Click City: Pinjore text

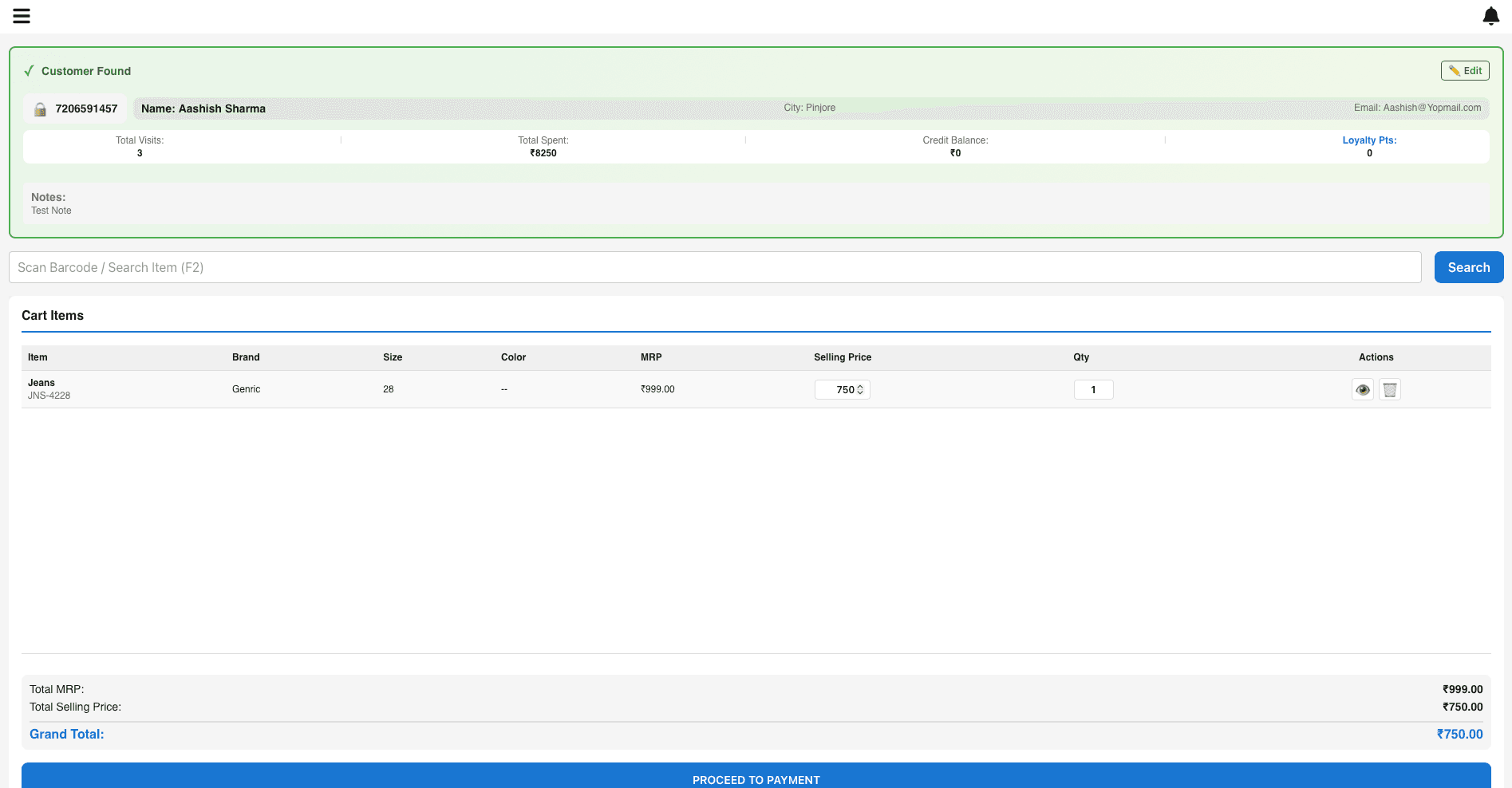[x=809, y=108]
